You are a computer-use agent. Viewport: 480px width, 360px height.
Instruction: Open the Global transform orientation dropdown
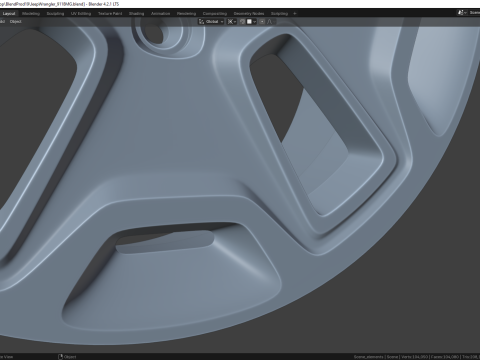[211, 22]
